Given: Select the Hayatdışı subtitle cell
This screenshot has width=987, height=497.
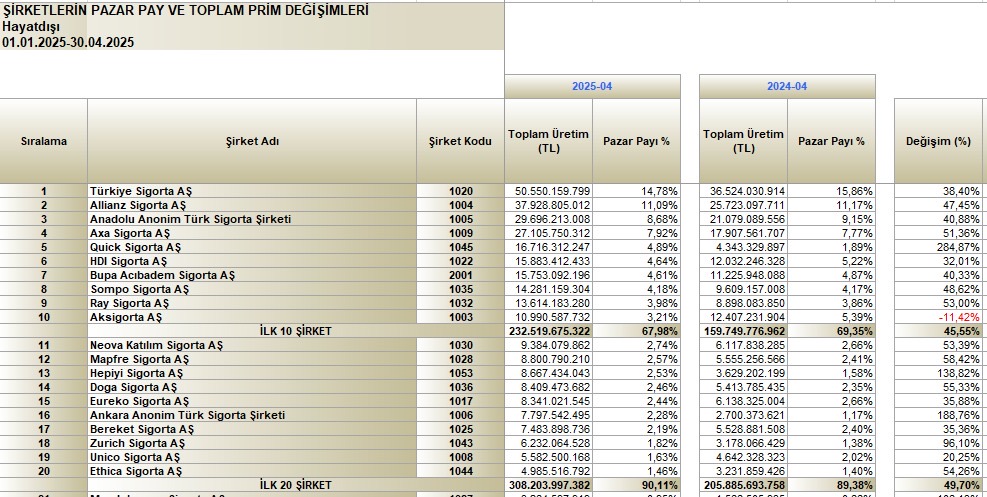Looking at the screenshot, I should [31, 26].
